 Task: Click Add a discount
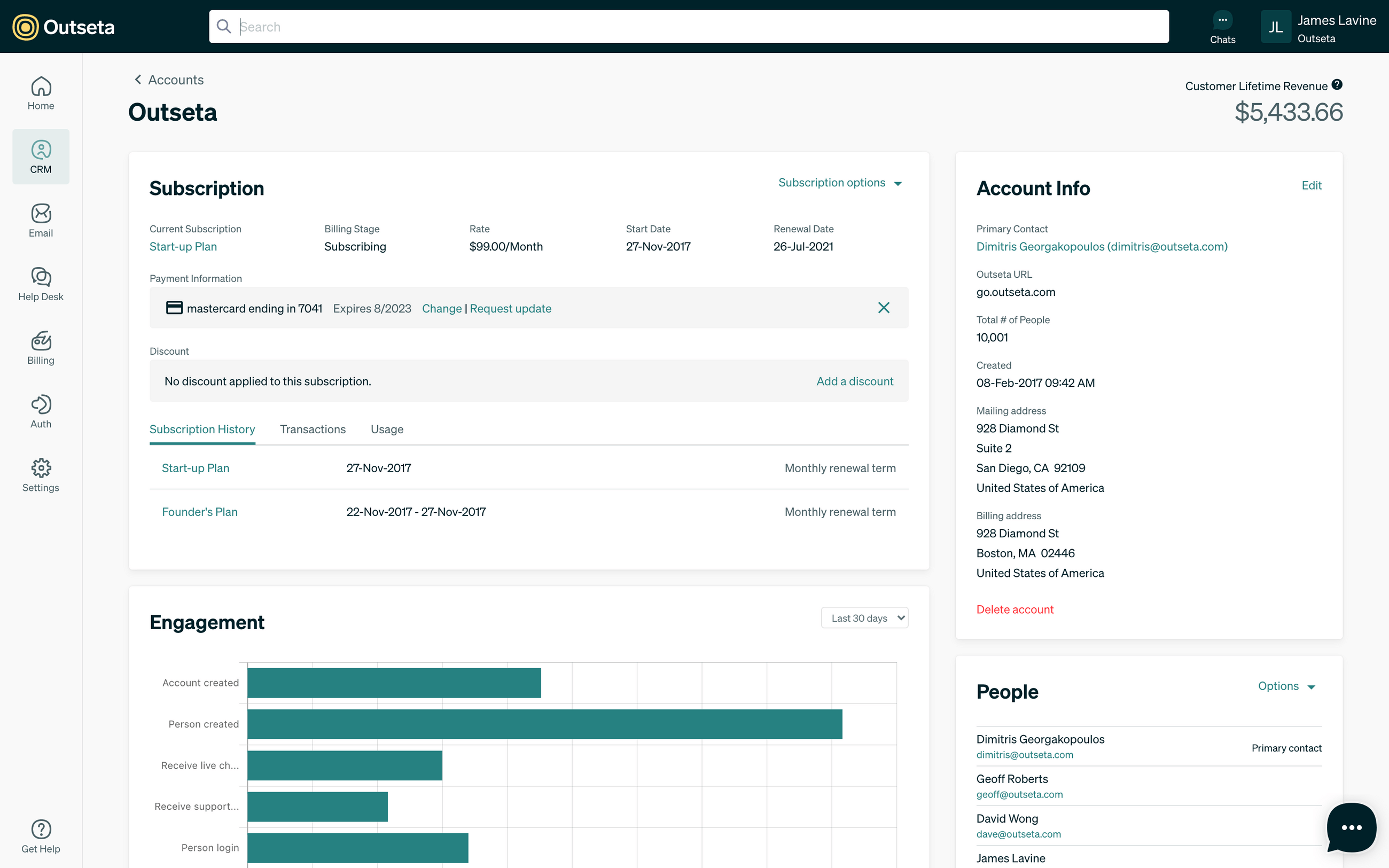coord(854,381)
